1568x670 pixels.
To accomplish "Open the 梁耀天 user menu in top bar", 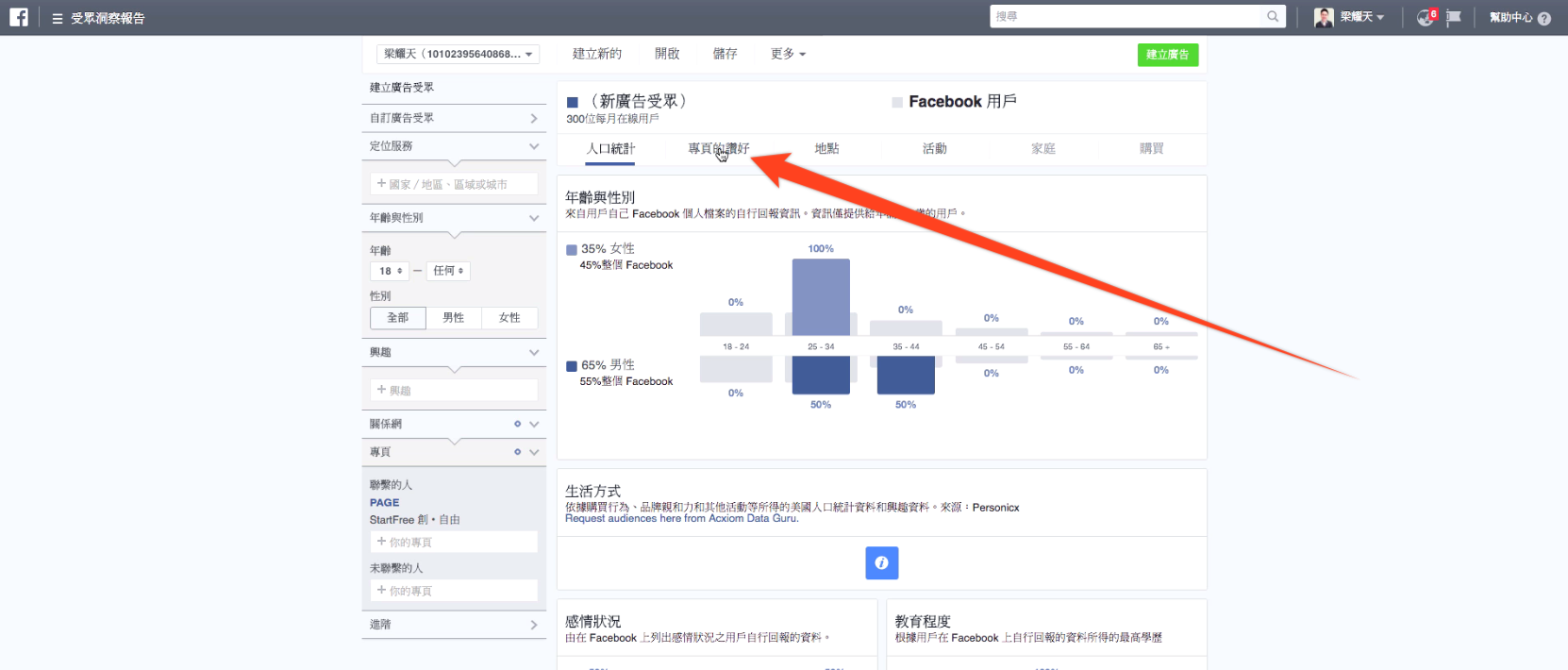I will click(1362, 17).
